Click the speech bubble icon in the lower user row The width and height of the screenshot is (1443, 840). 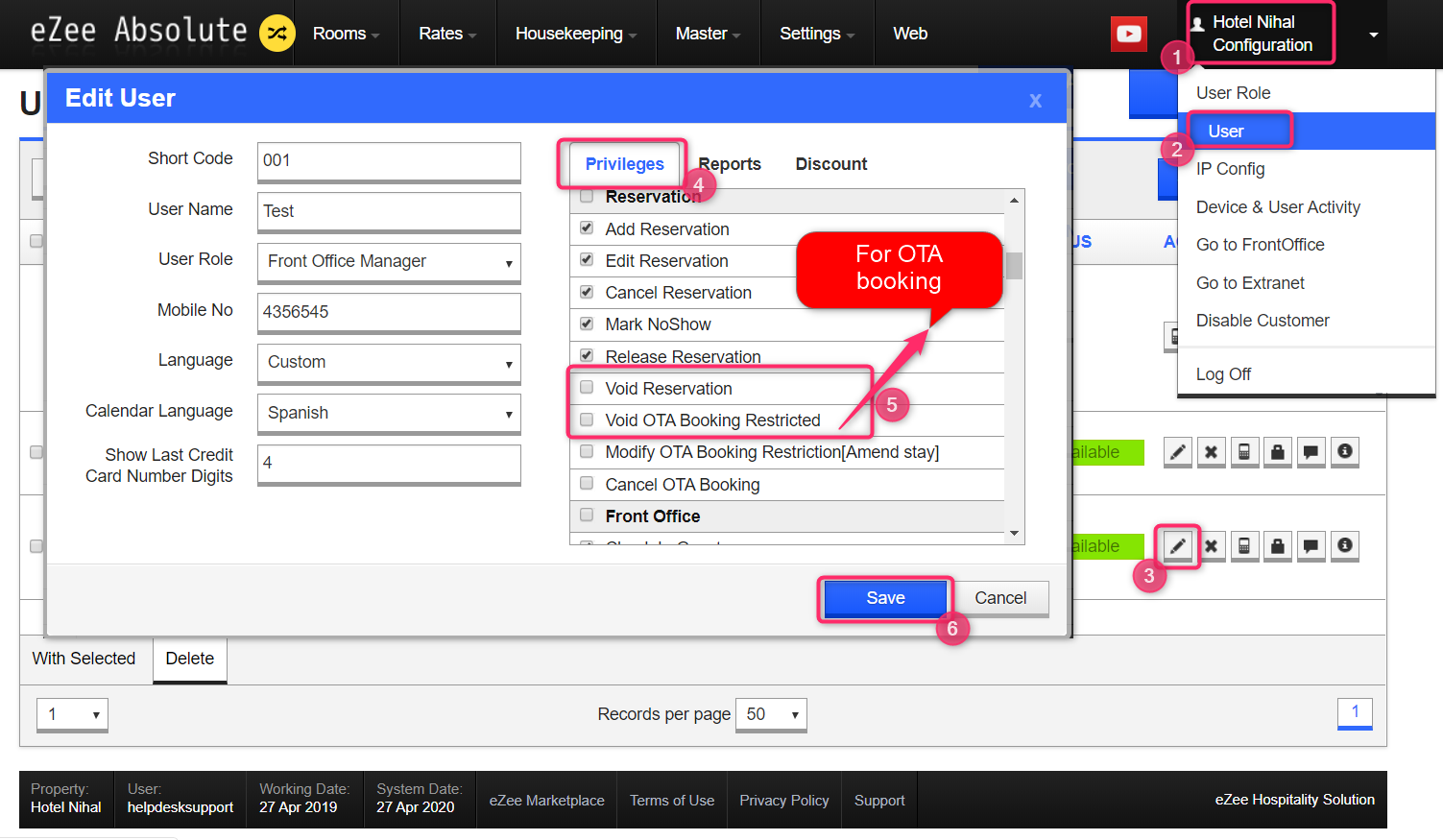click(1311, 546)
